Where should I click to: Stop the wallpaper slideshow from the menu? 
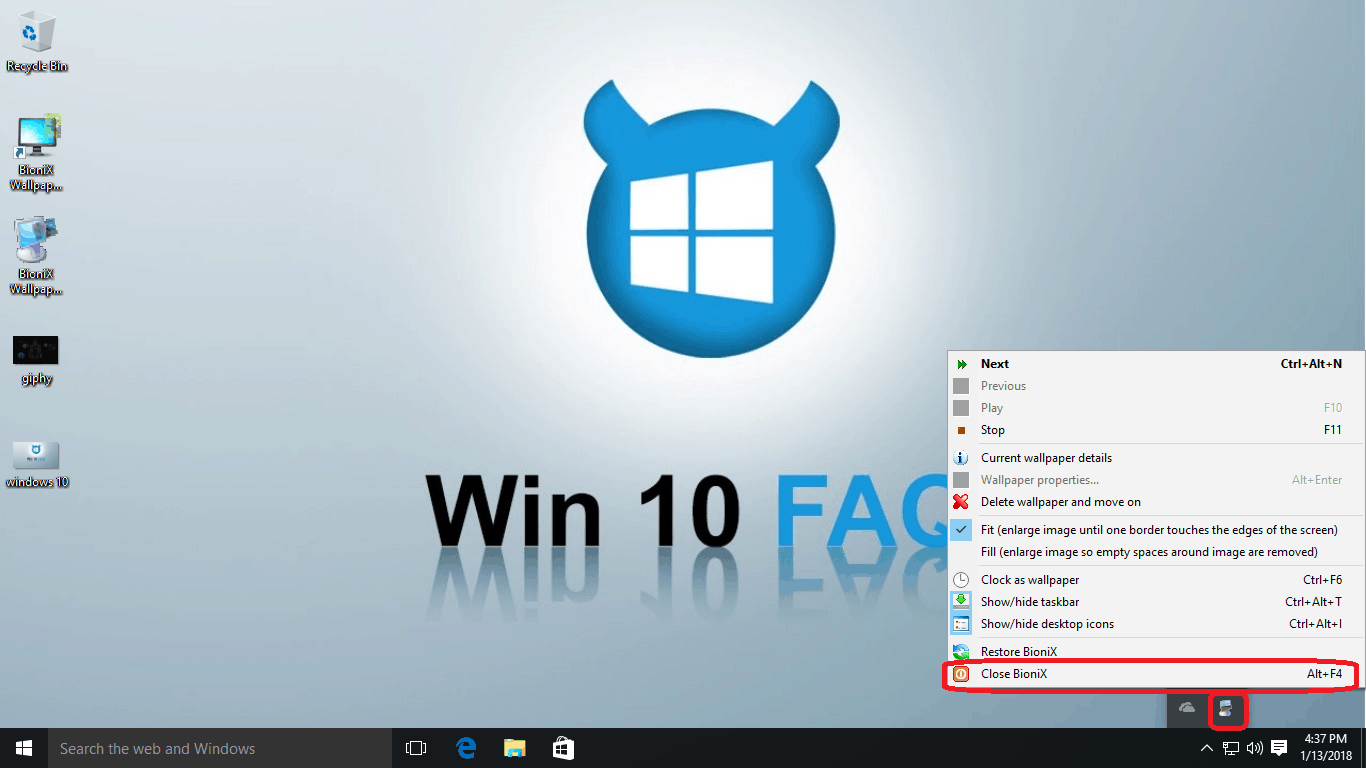[1155, 430]
